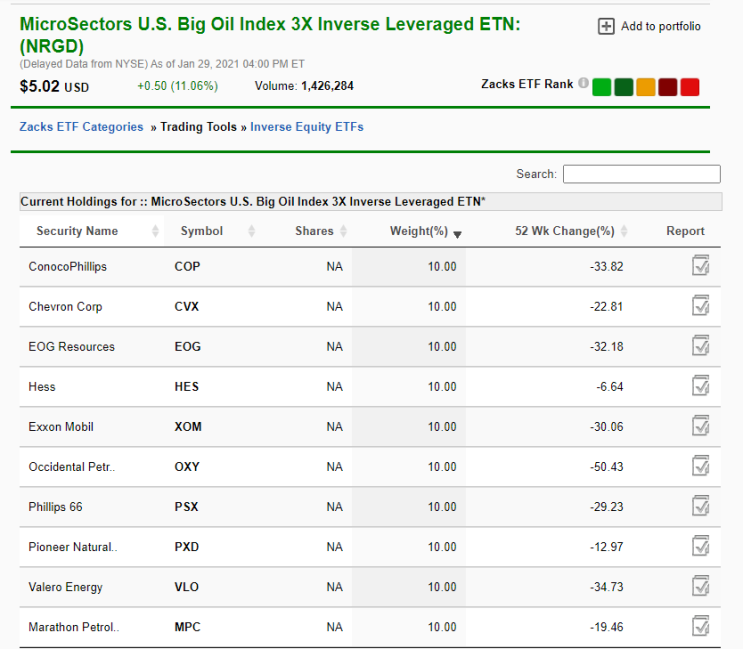Open the Chevron Corp report icon
The image size is (743, 649).
point(700,306)
